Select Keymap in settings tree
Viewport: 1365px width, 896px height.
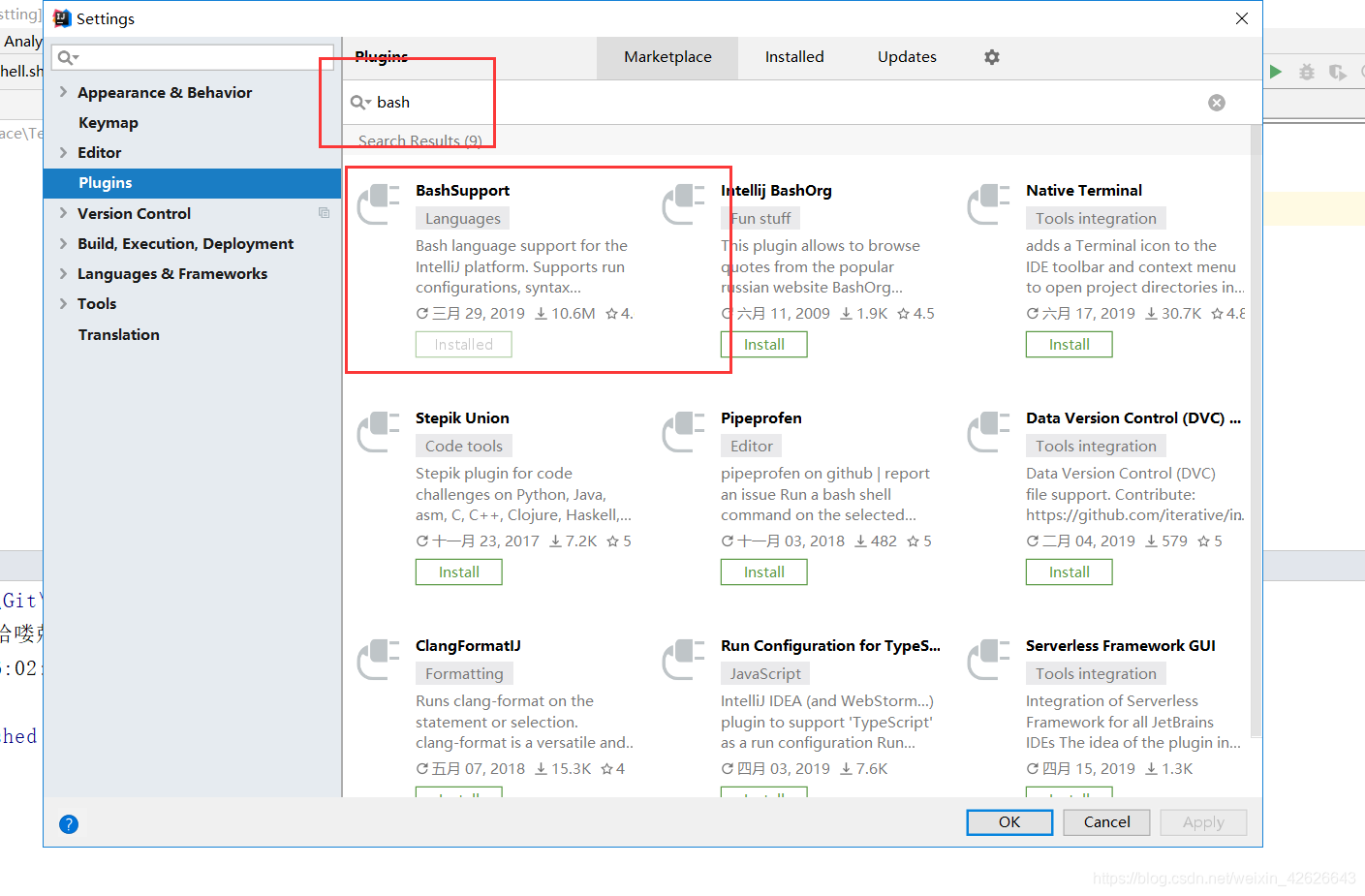coord(109,123)
